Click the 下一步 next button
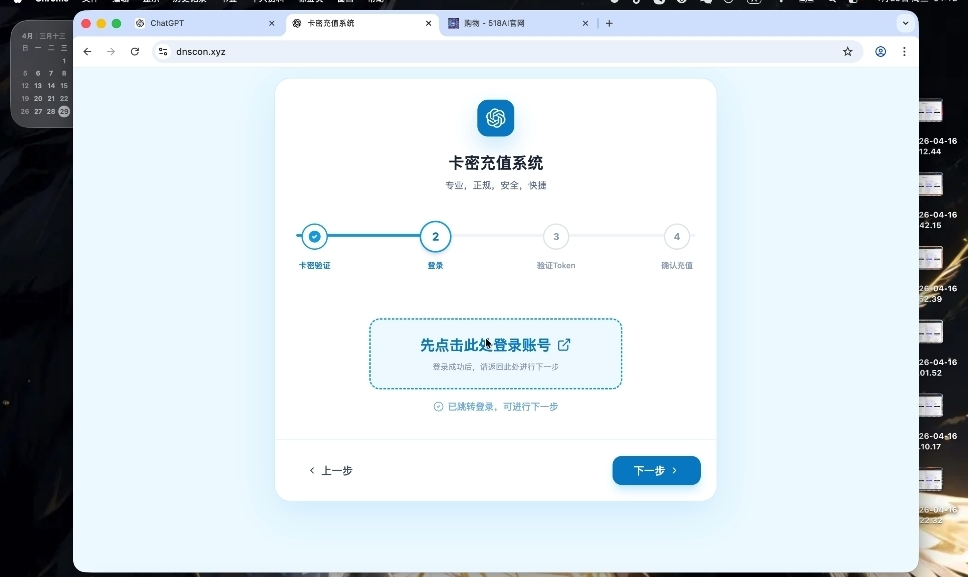This screenshot has height=577, width=968. (x=656, y=470)
